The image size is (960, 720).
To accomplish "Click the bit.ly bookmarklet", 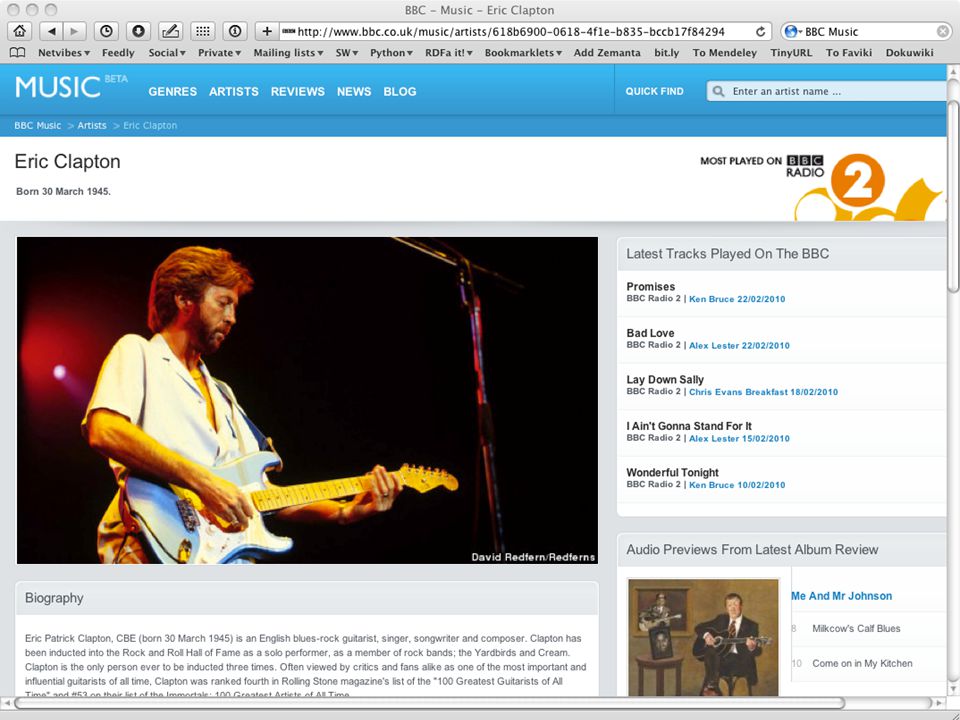I will point(667,53).
